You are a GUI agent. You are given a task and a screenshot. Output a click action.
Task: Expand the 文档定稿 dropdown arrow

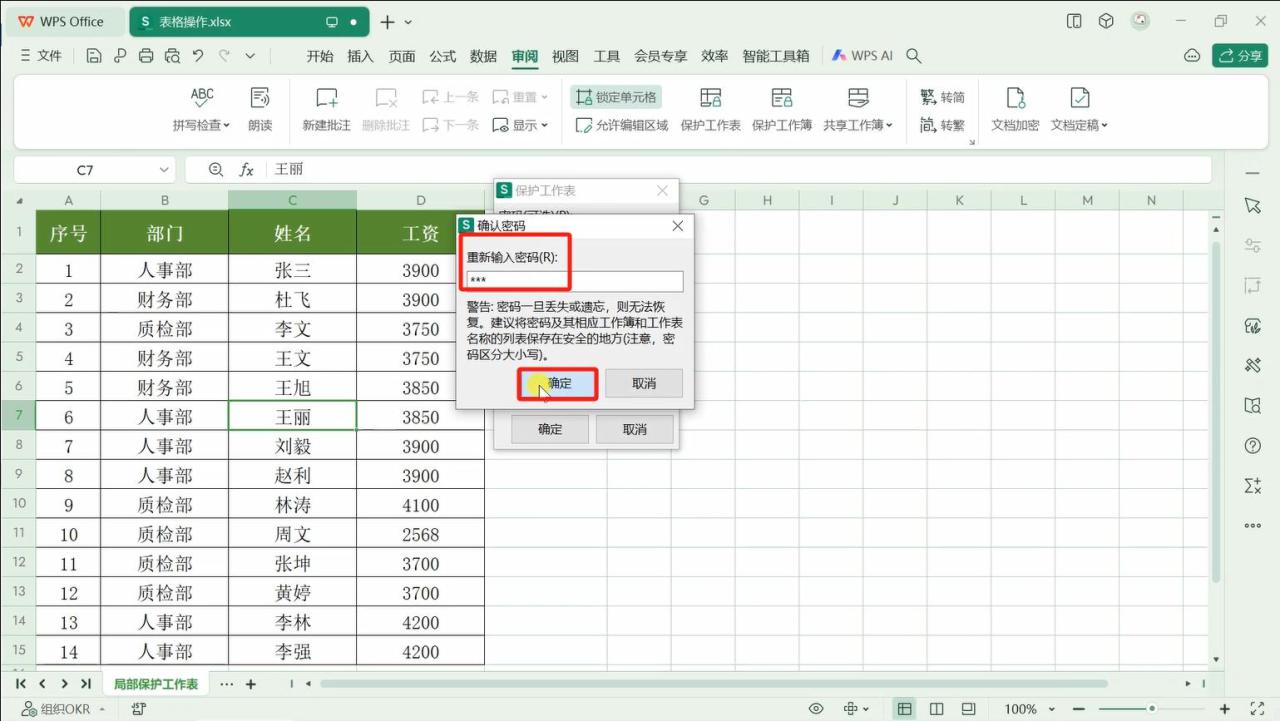point(1104,126)
